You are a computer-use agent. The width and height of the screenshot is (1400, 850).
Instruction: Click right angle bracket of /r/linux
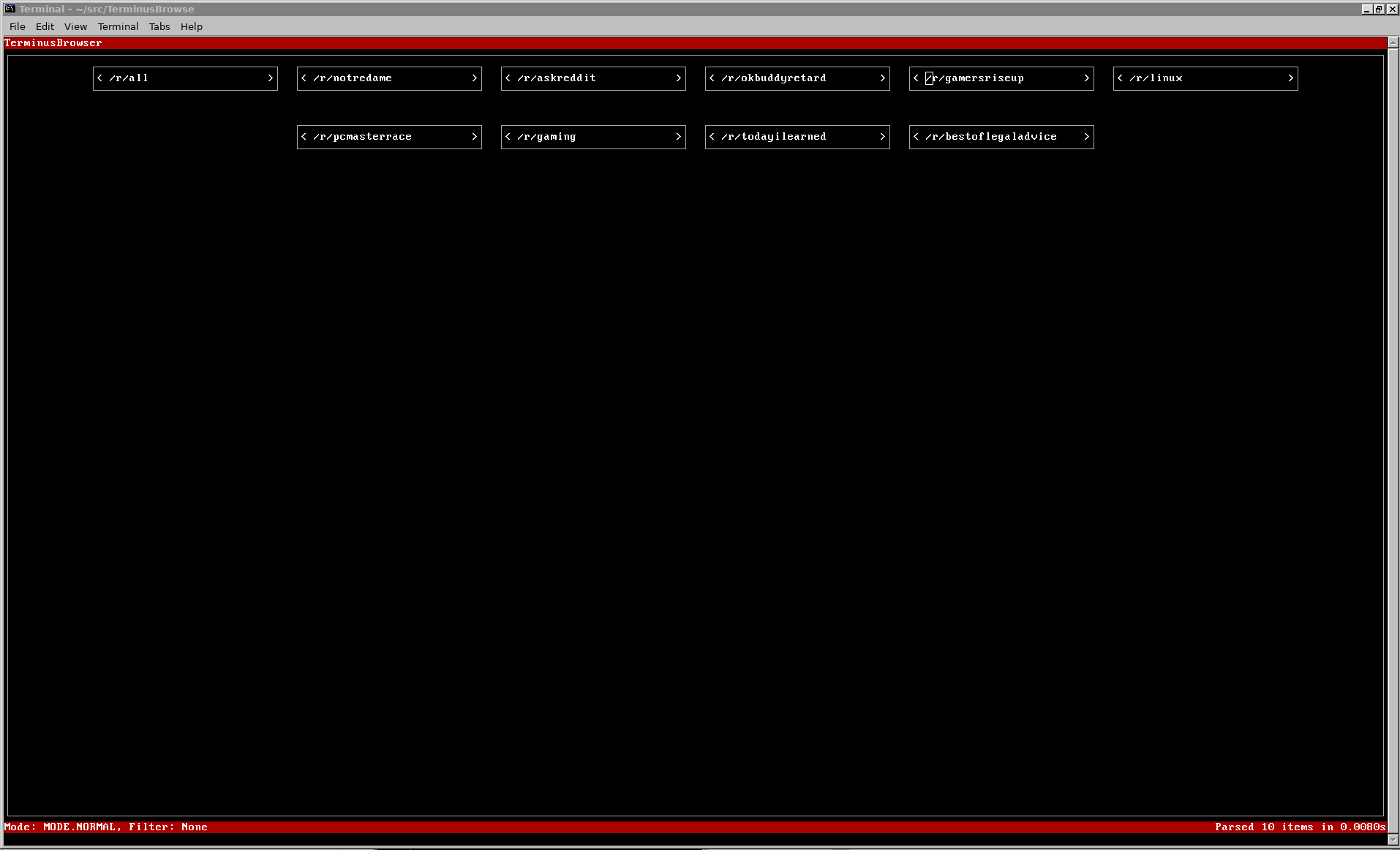point(1290,78)
